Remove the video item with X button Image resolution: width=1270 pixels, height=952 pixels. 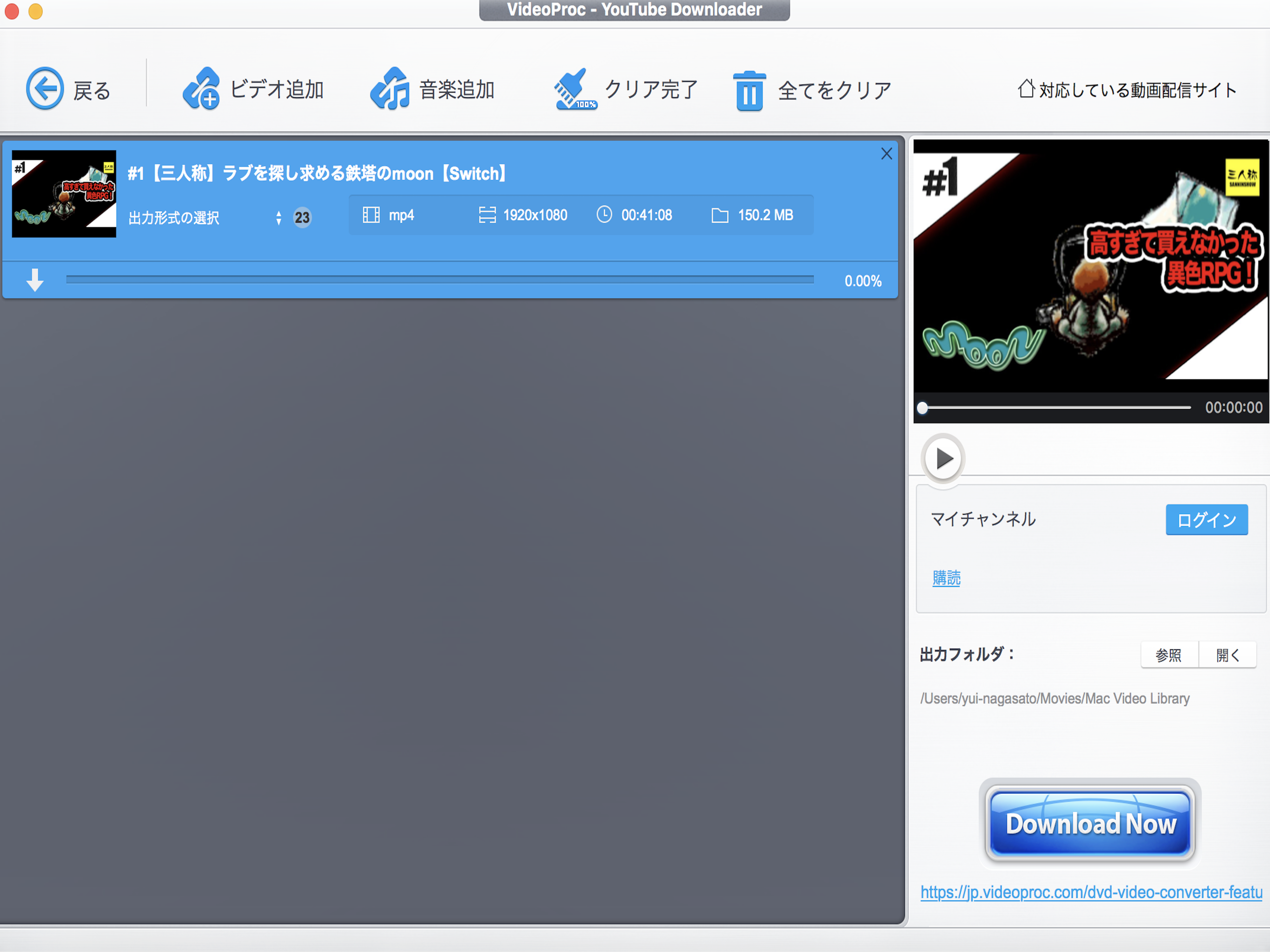886,154
